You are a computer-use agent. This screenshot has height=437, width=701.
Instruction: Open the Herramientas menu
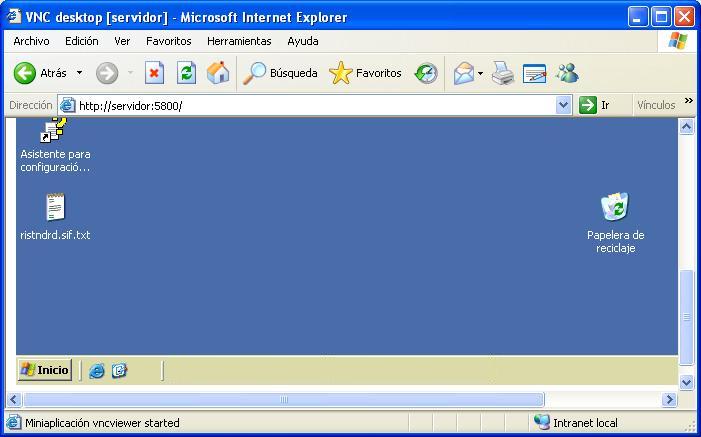click(x=239, y=41)
